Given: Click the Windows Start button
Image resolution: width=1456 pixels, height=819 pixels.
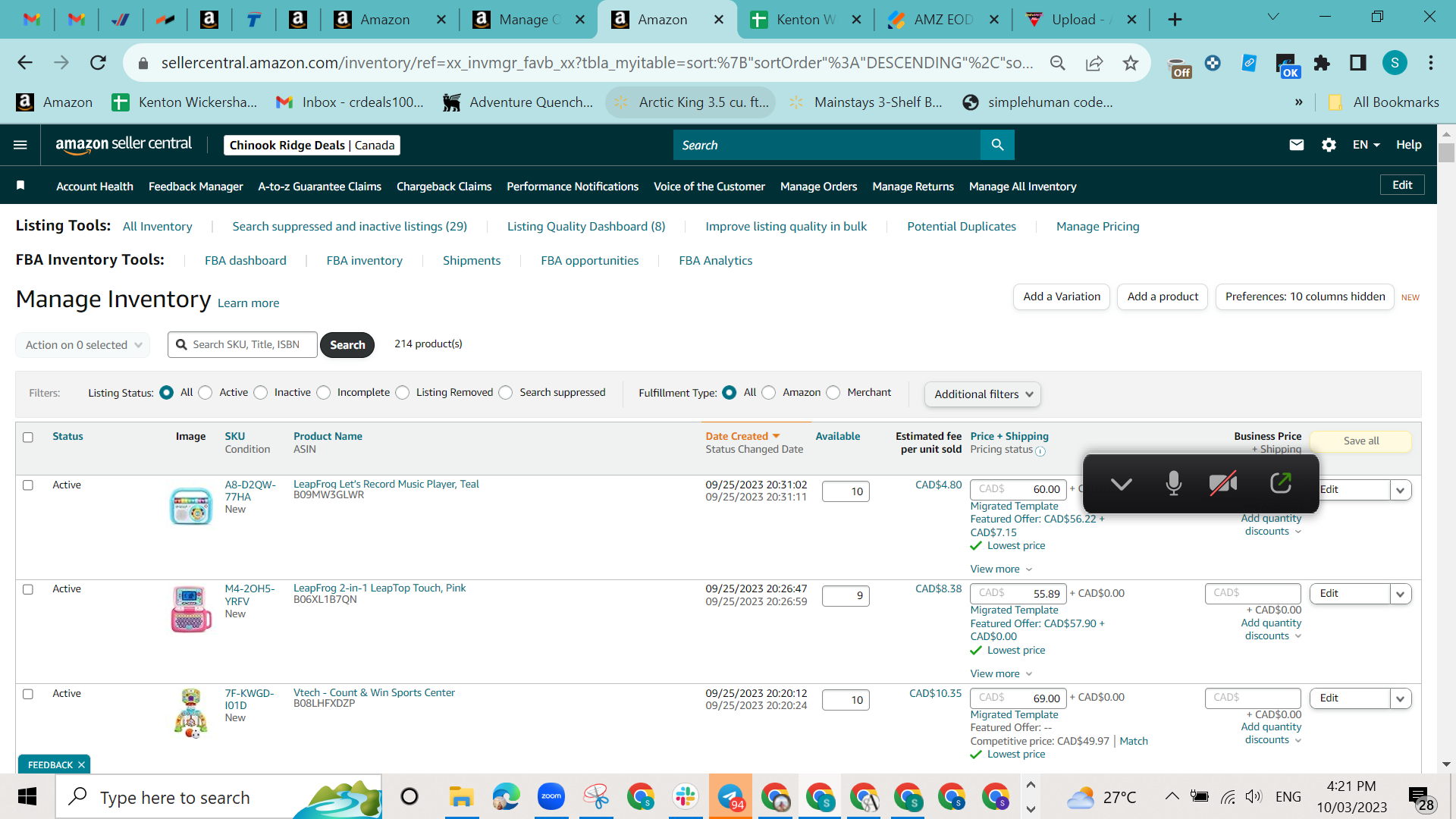Looking at the screenshot, I should pos(27,797).
